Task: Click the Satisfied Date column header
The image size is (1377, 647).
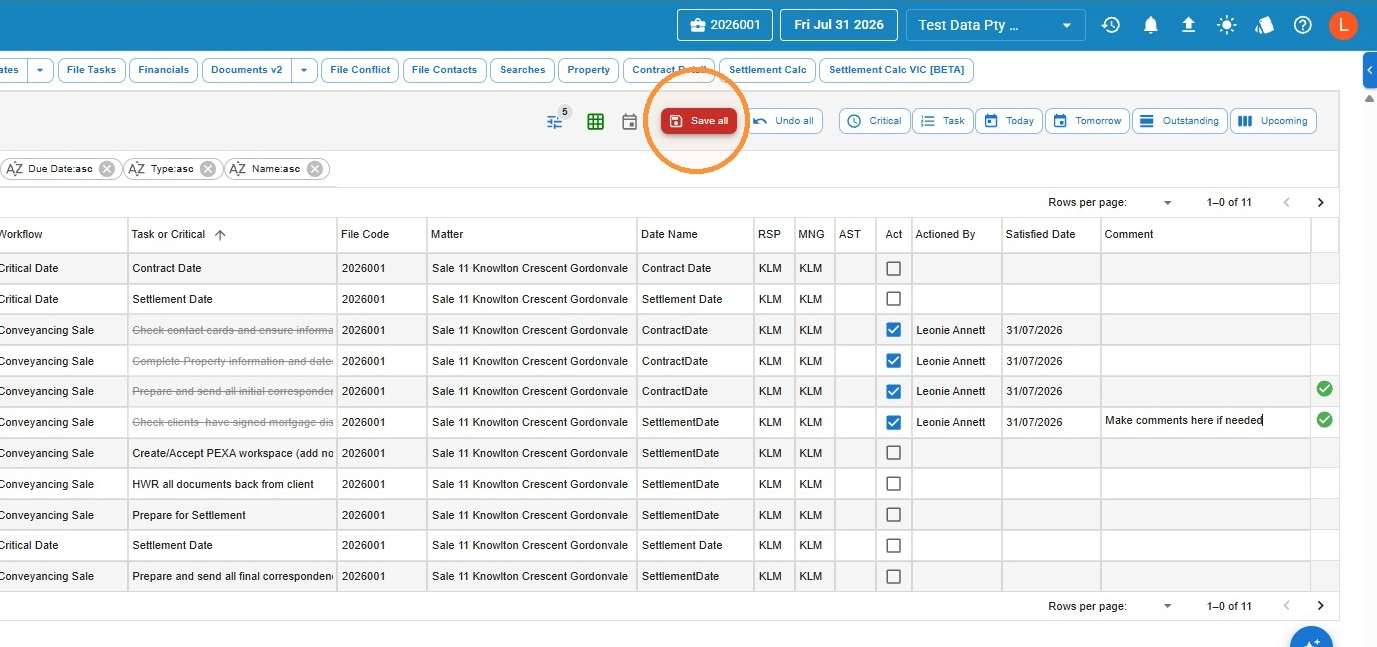Action: pyautogui.click(x=1051, y=234)
